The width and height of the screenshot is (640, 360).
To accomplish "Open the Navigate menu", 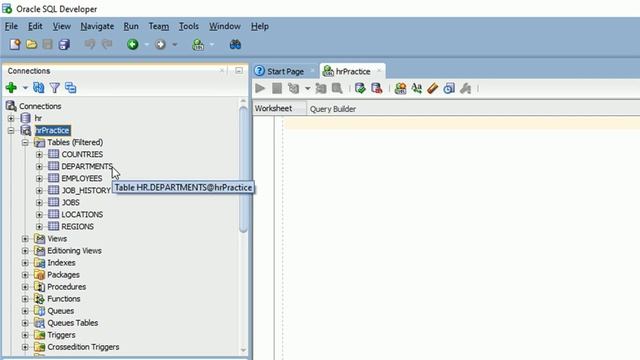I will (x=97, y=26).
